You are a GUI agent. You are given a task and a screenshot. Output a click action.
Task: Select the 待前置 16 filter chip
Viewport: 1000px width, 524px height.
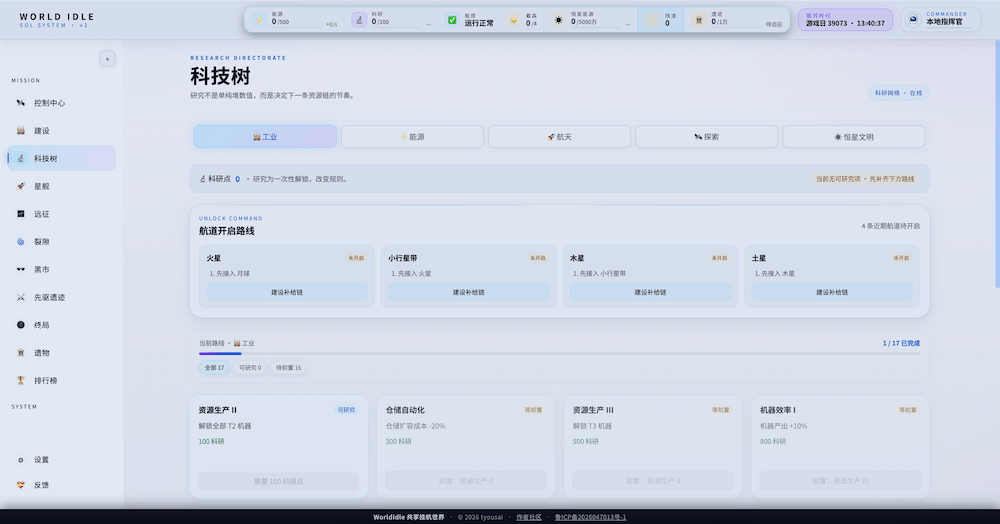[288, 368]
